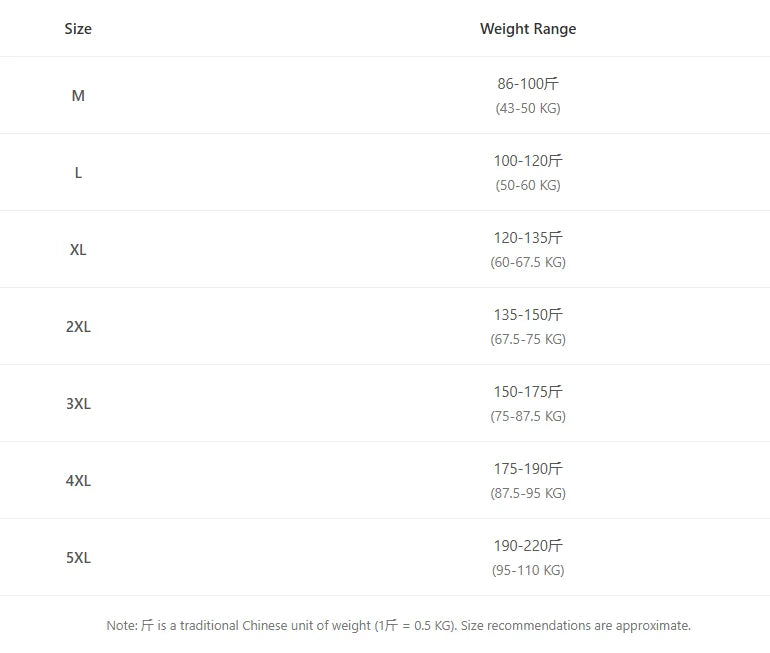The image size is (770, 653).
Task: Select the M size label
Action: click(x=78, y=96)
